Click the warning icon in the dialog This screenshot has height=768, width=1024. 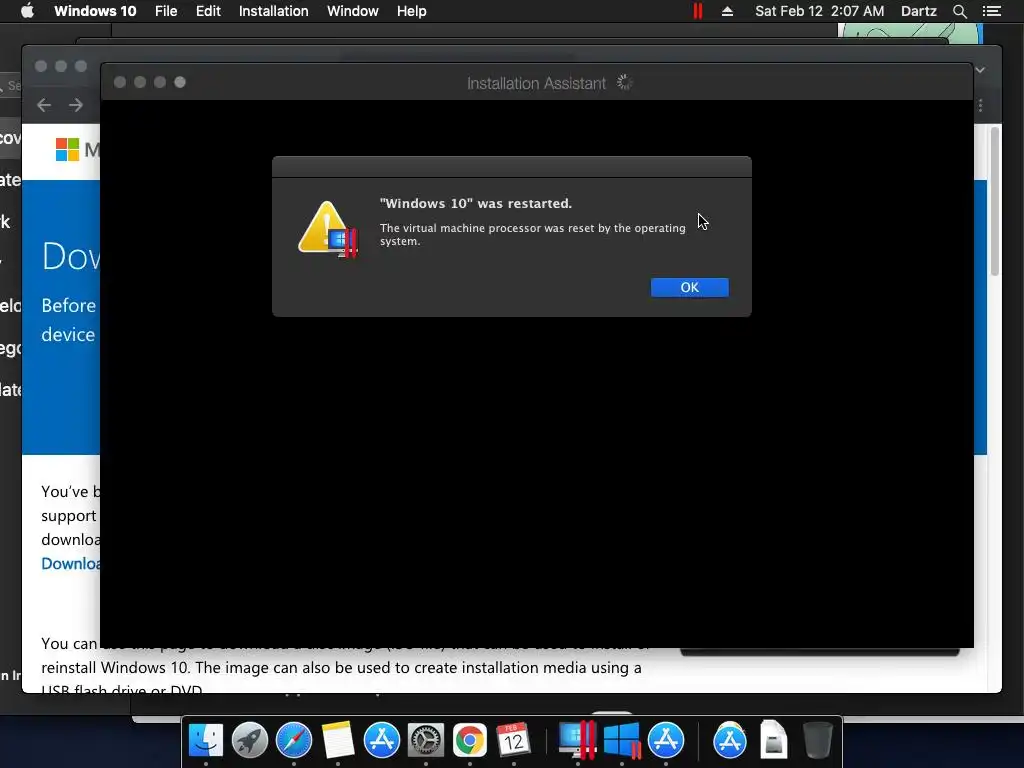pos(328,229)
